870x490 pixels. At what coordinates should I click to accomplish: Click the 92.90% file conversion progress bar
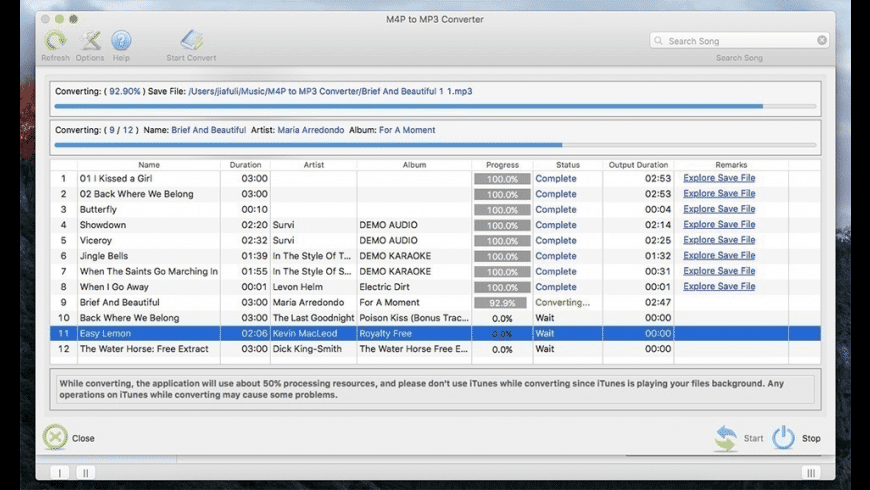(x=435, y=106)
